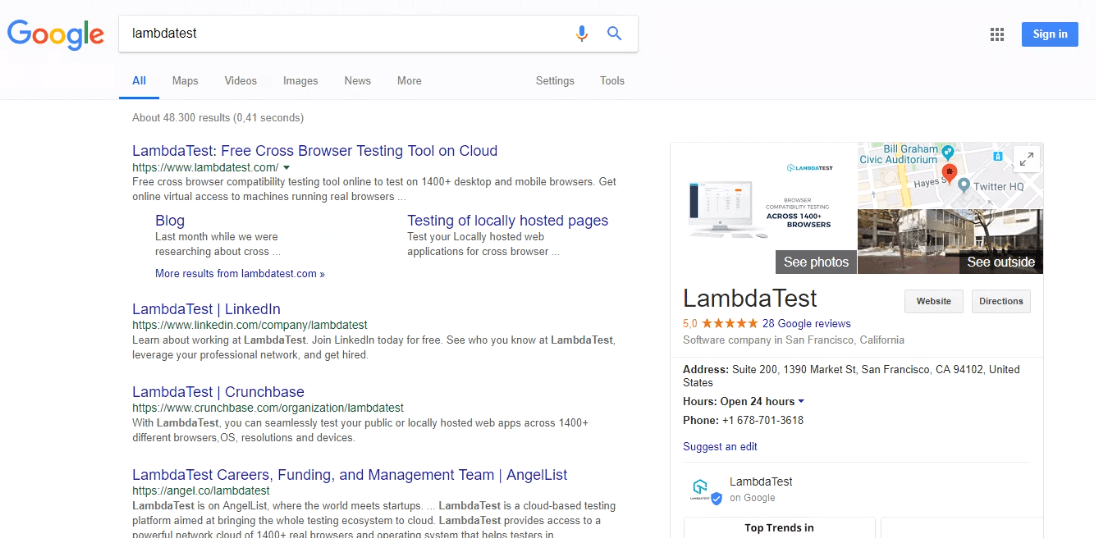The image size is (1096, 538).
Task: Switch to the Images tab
Action: [x=300, y=81]
